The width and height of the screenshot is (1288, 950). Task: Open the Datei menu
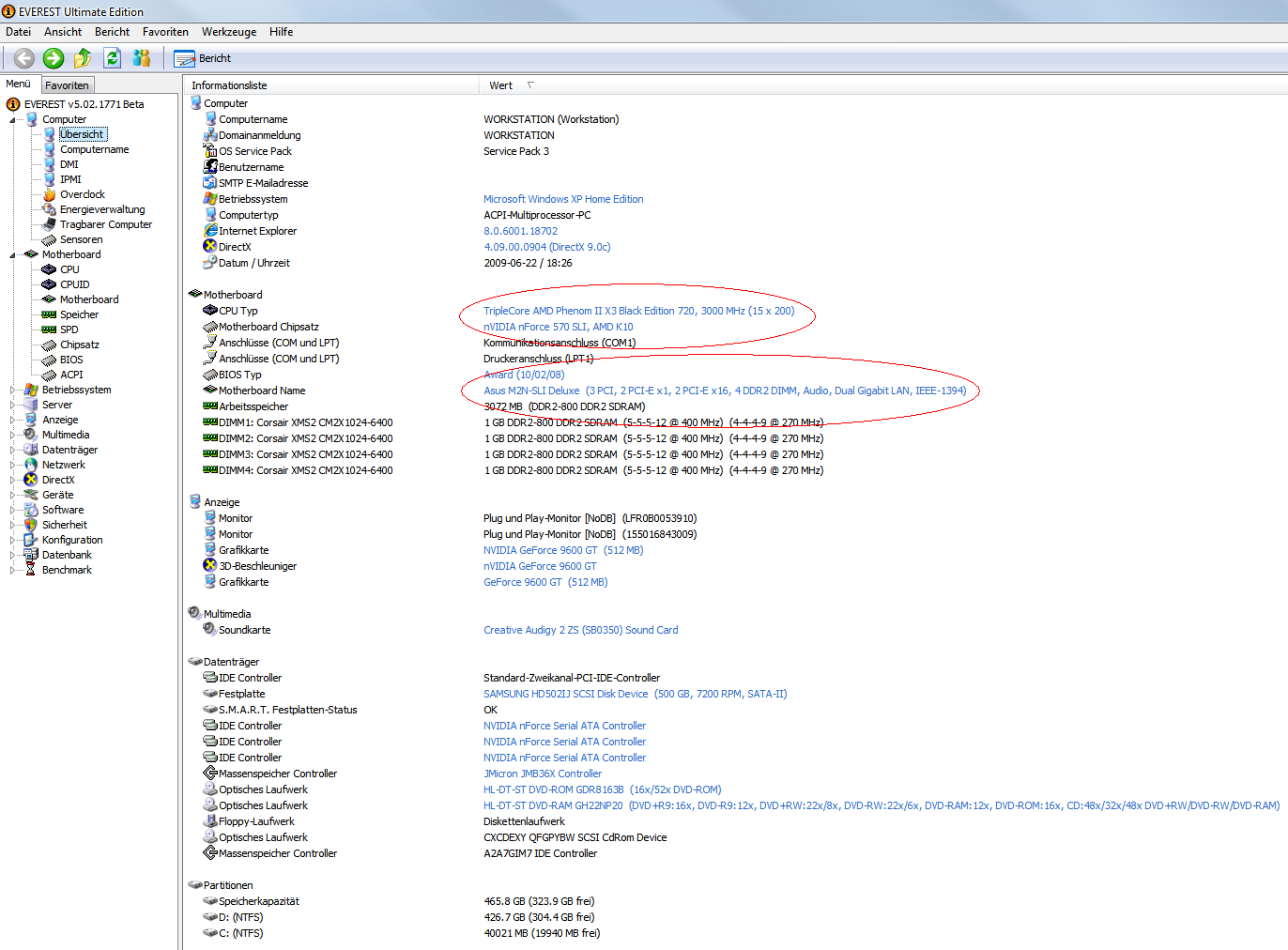(18, 32)
